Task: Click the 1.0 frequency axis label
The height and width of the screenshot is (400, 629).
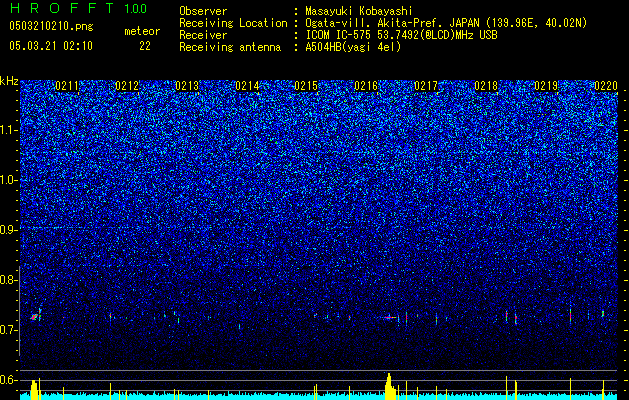Action: (8, 180)
